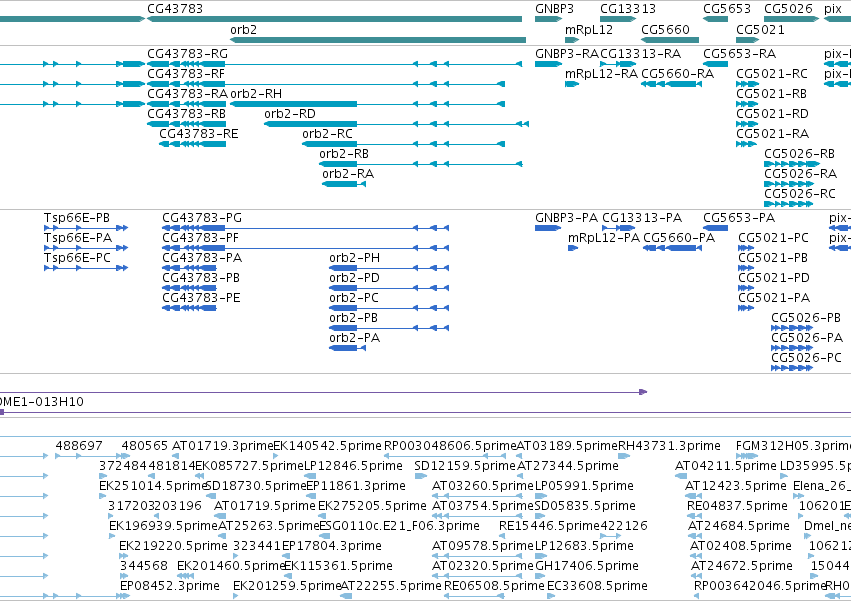Open transcript CG5653-RA
851x601 pixels.
[740, 54]
